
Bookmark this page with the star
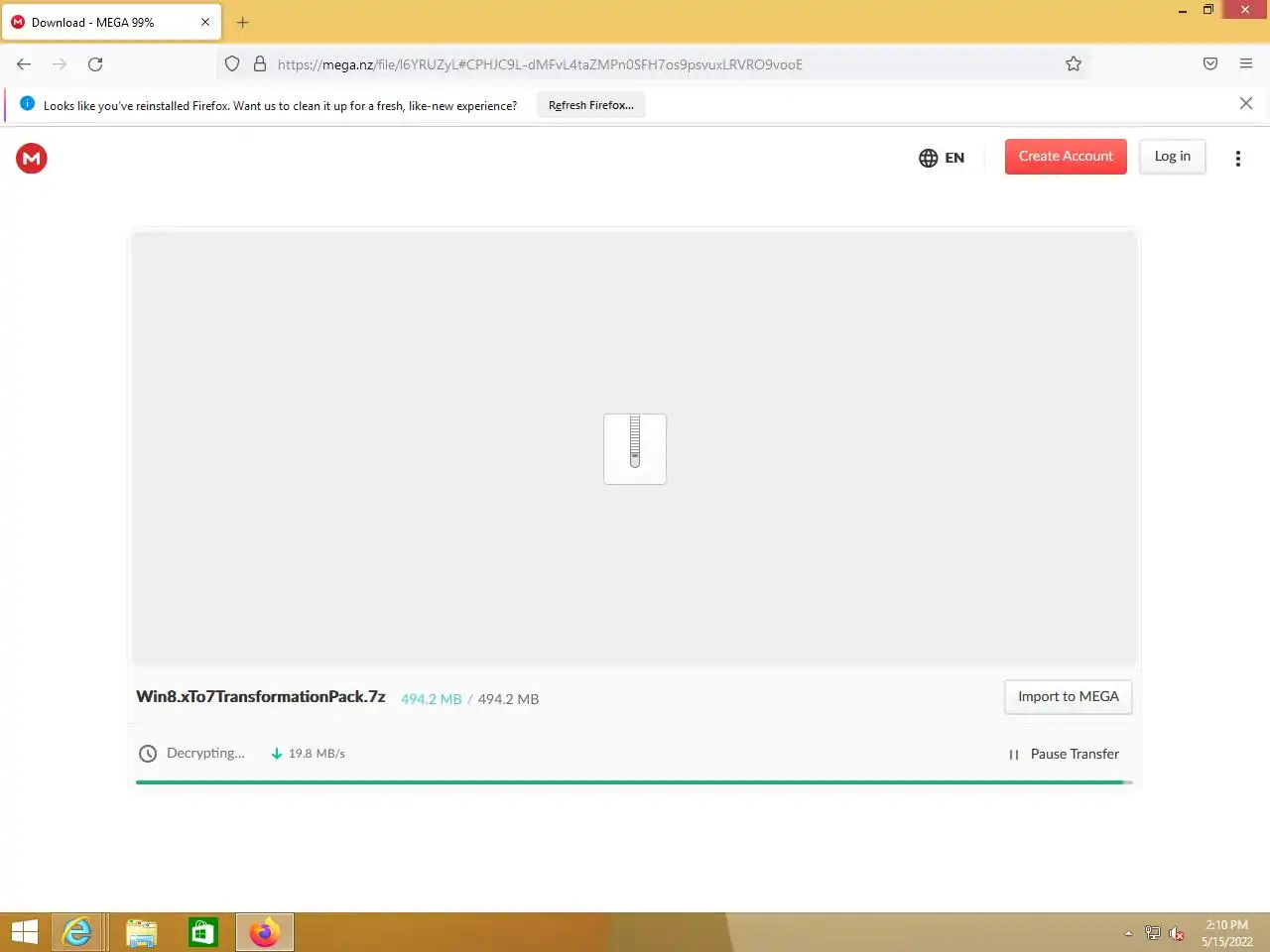[1074, 64]
